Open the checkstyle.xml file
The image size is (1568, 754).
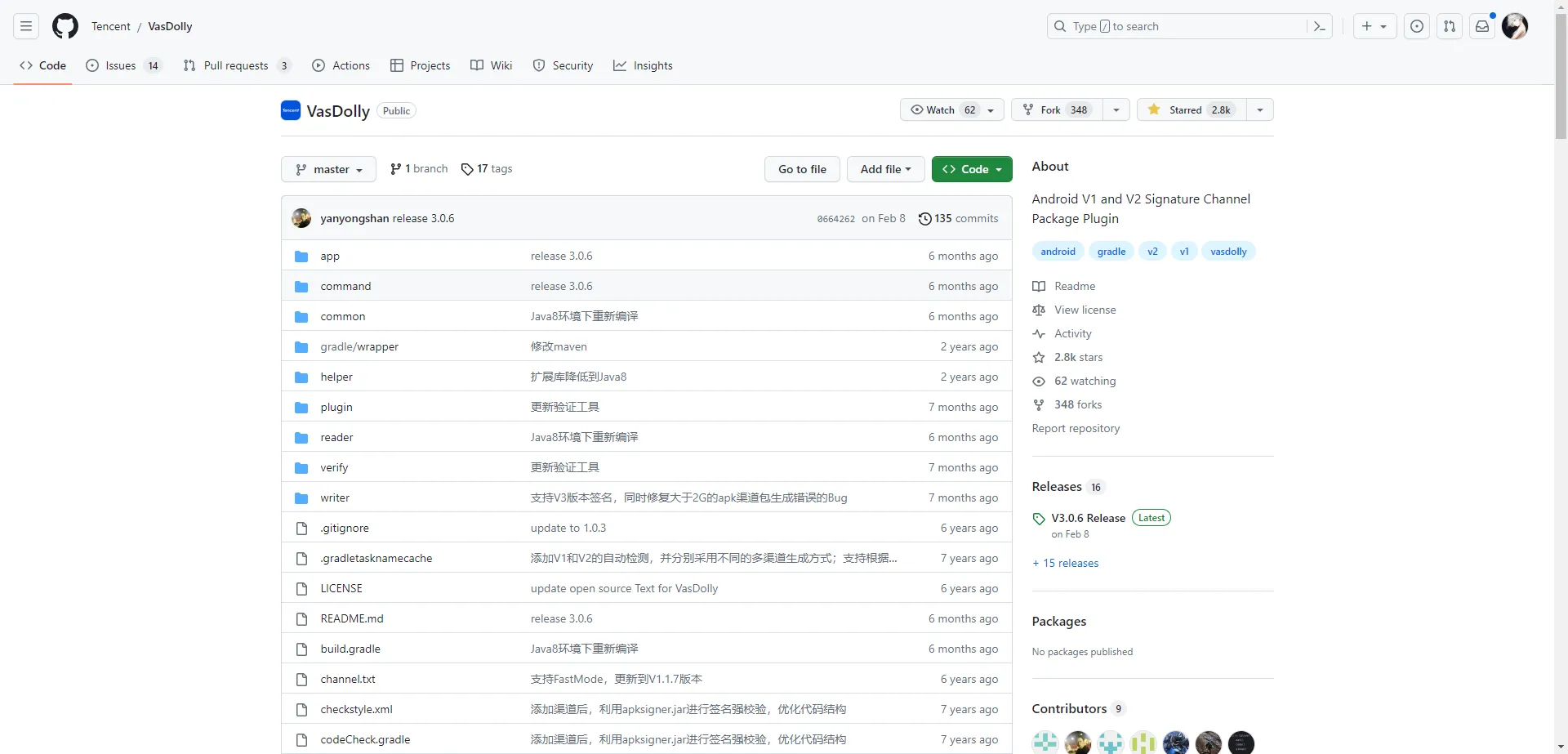(x=357, y=710)
